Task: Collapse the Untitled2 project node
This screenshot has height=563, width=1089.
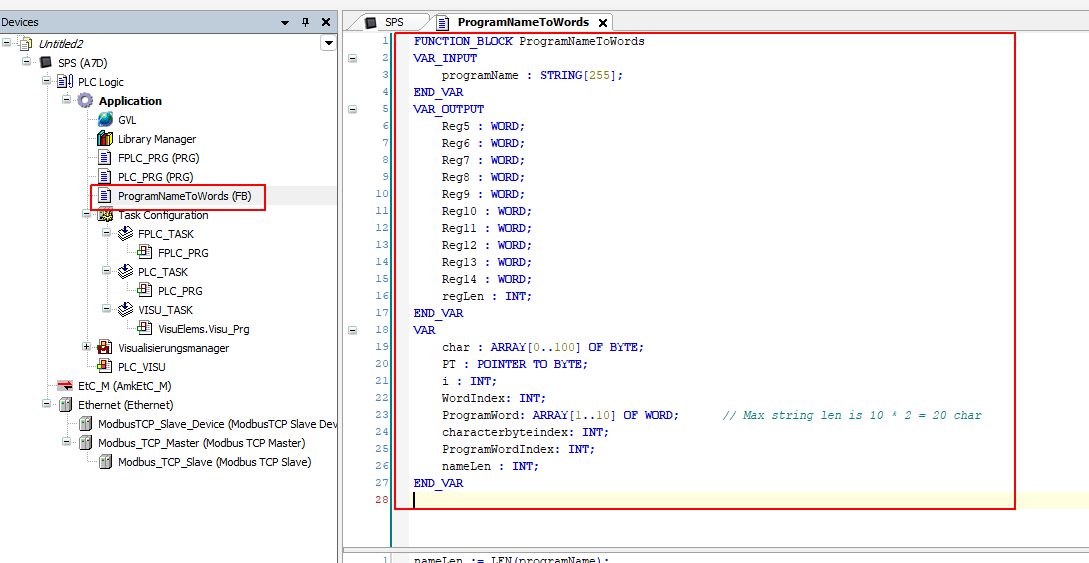Action: [x=8, y=44]
